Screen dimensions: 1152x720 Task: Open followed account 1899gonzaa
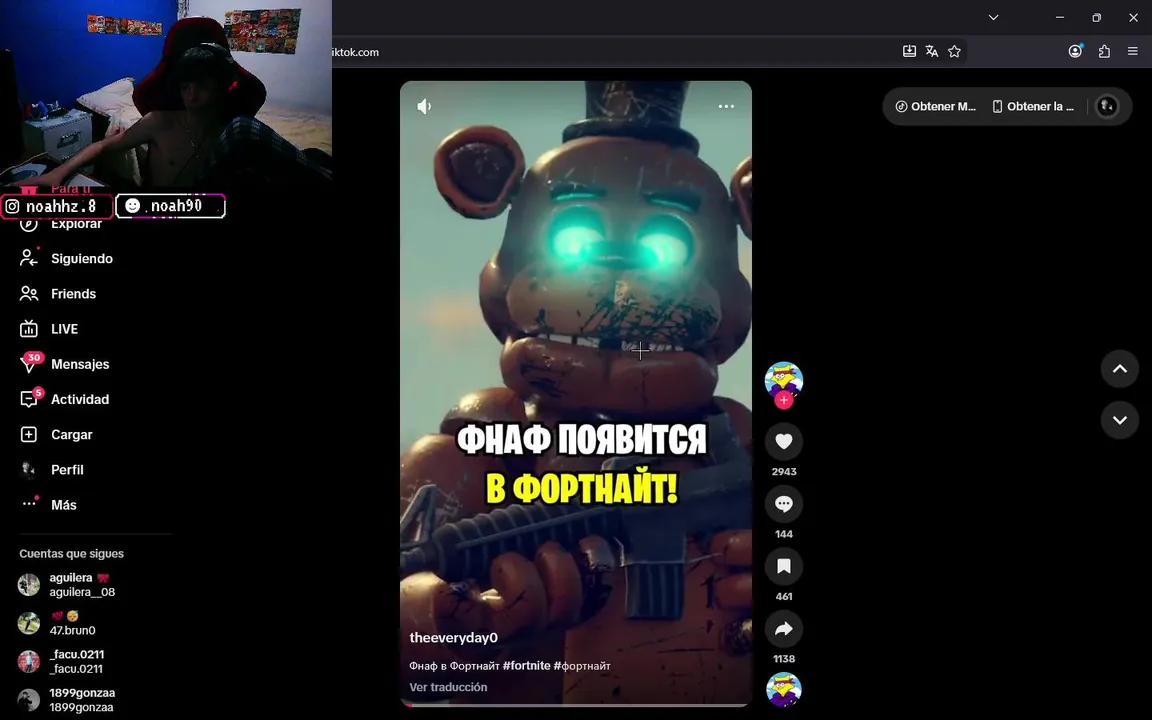(82, 699)
